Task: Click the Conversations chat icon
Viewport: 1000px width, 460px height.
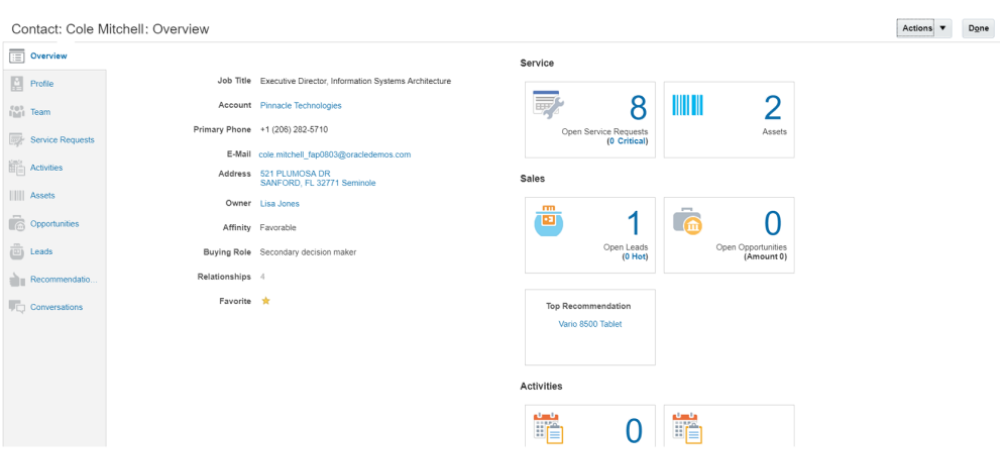Action: coord(16,307)
